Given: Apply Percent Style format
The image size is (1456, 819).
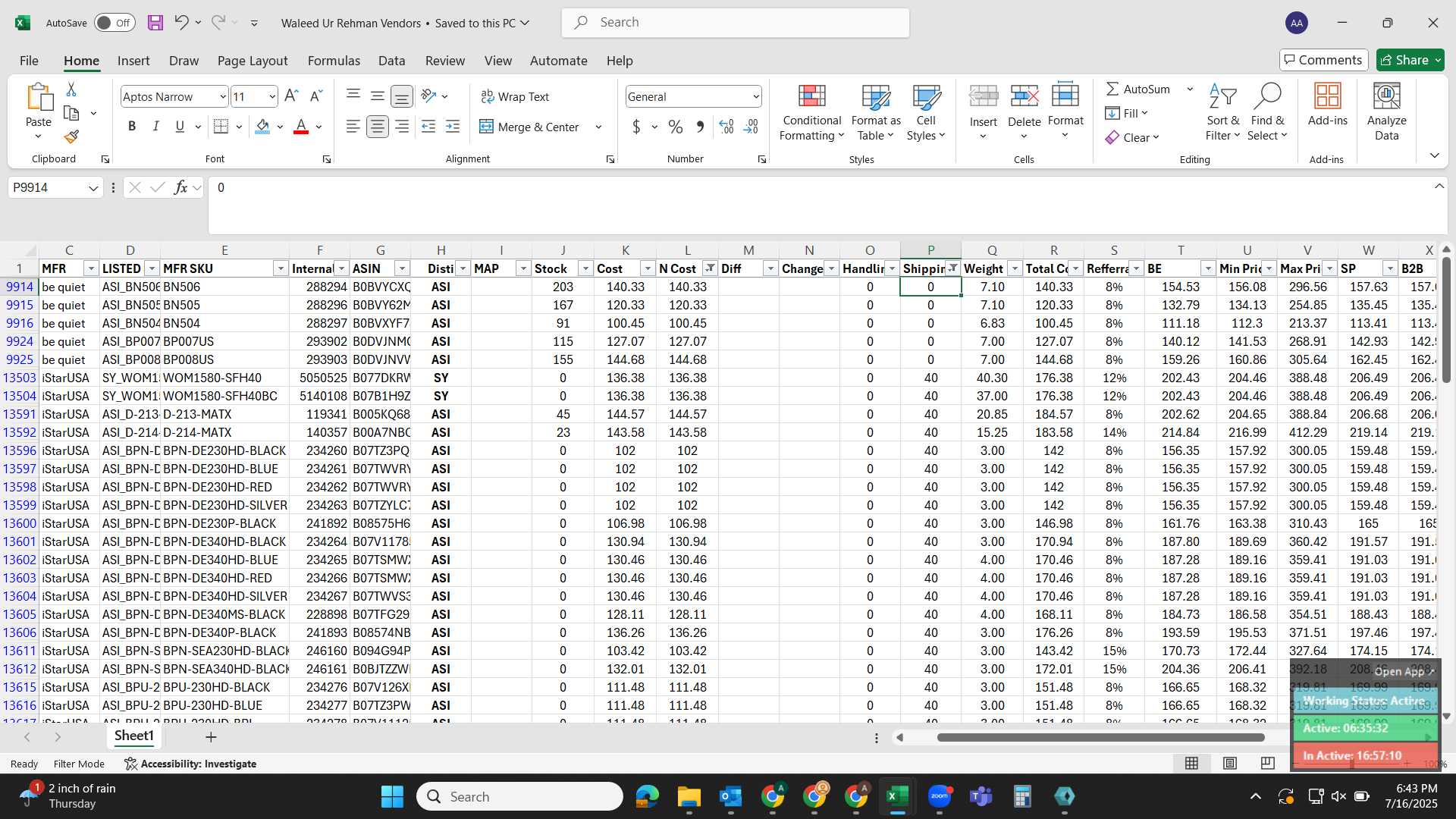Looking at the screenshot, I should click(676, 127).
